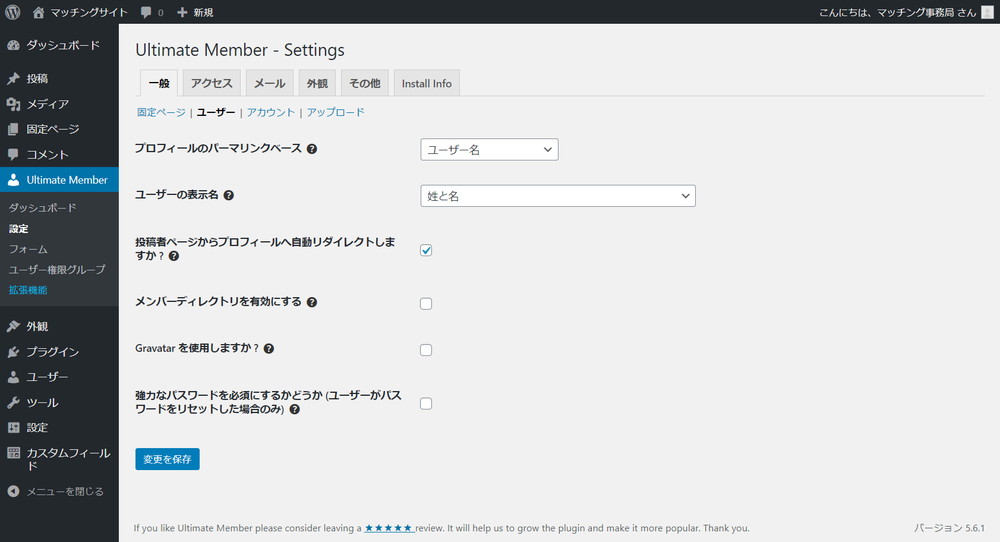Click the Ultimate Member person icon
The image size is (1000, 542).
[13, 180]
